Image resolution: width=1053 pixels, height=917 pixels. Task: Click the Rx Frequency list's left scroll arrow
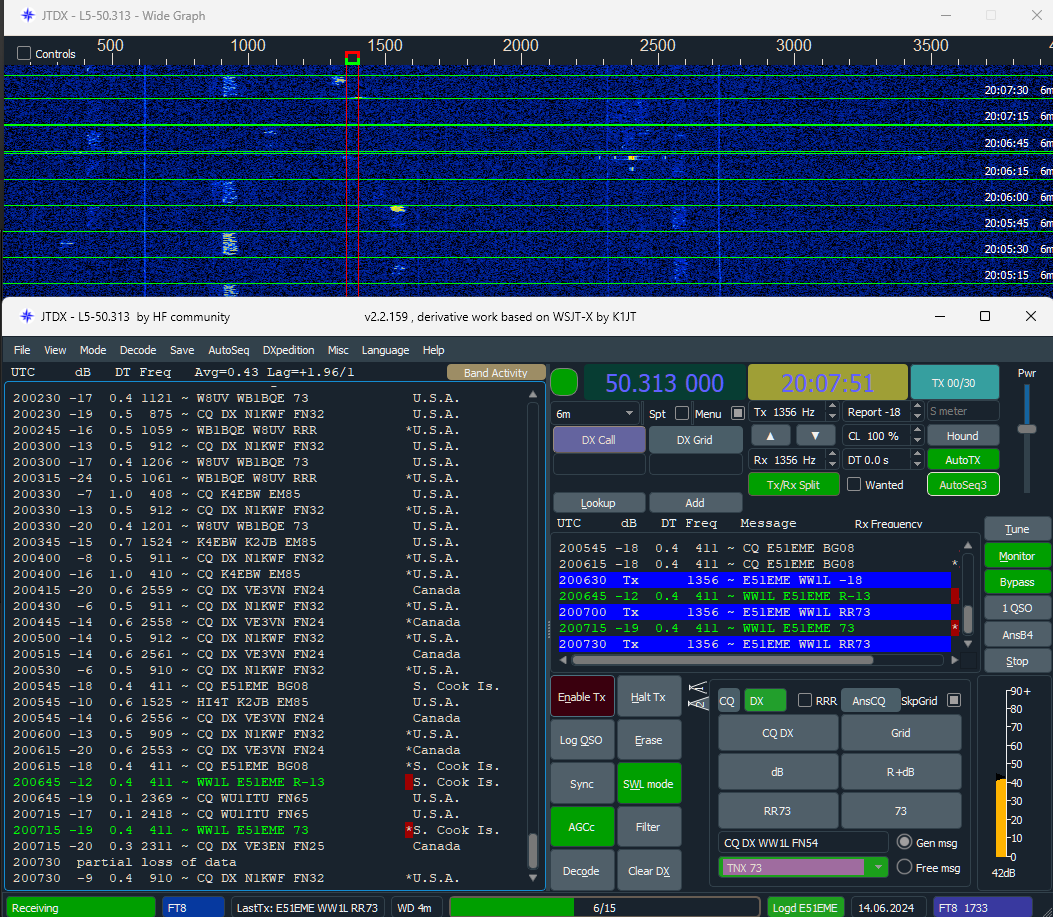click(563, 660)
